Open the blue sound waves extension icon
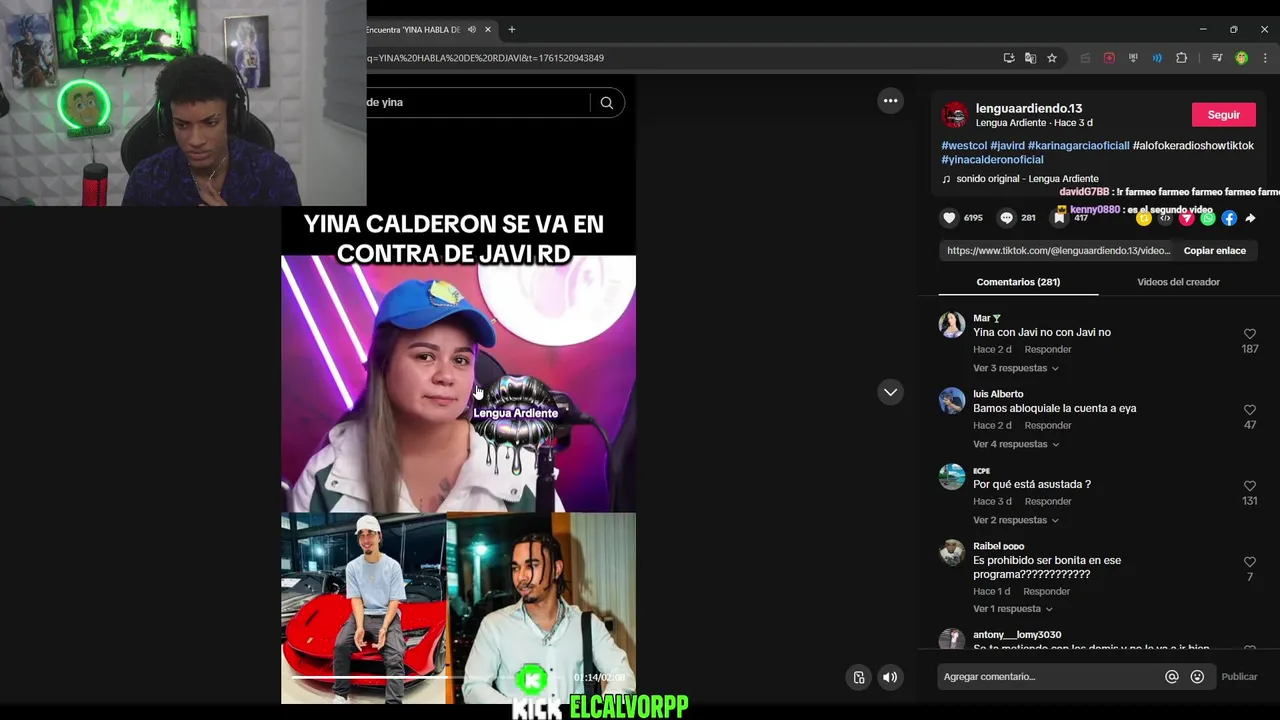 (1157, 58)
